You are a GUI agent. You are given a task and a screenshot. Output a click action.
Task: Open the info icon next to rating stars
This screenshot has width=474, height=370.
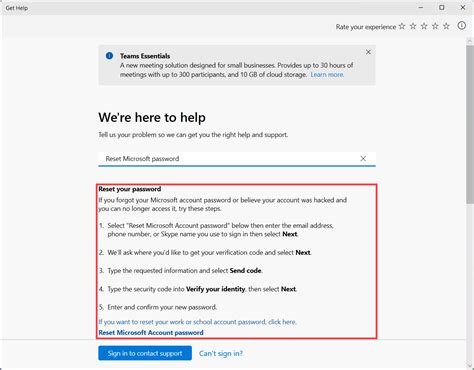click(462, 26)
